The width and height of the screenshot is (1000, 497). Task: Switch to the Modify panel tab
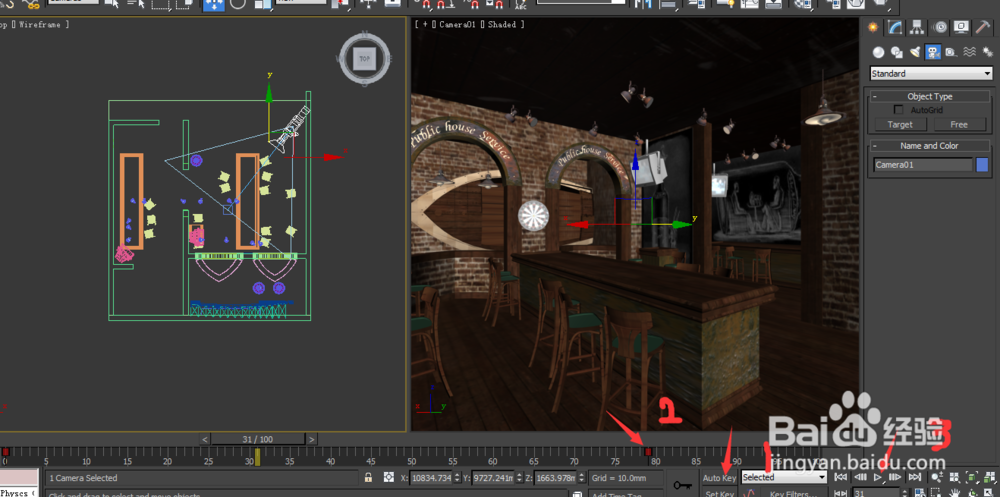point(895,27)
